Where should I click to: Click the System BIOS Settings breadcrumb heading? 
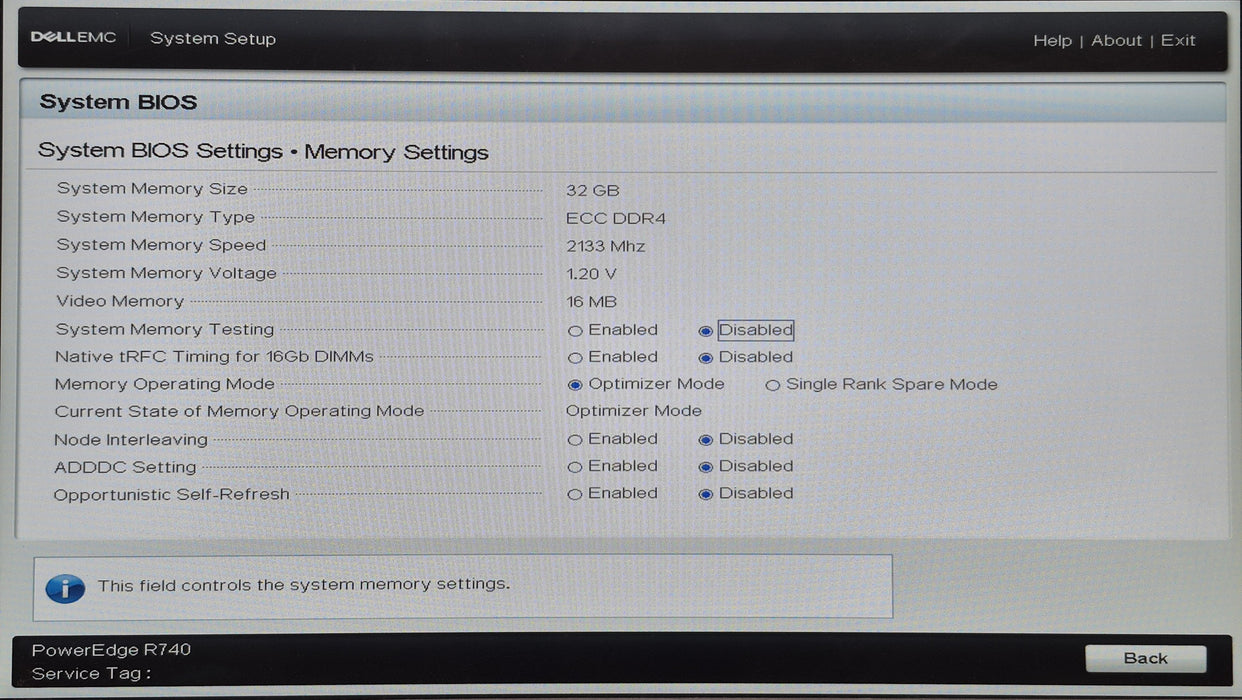(x=158, y=150)
